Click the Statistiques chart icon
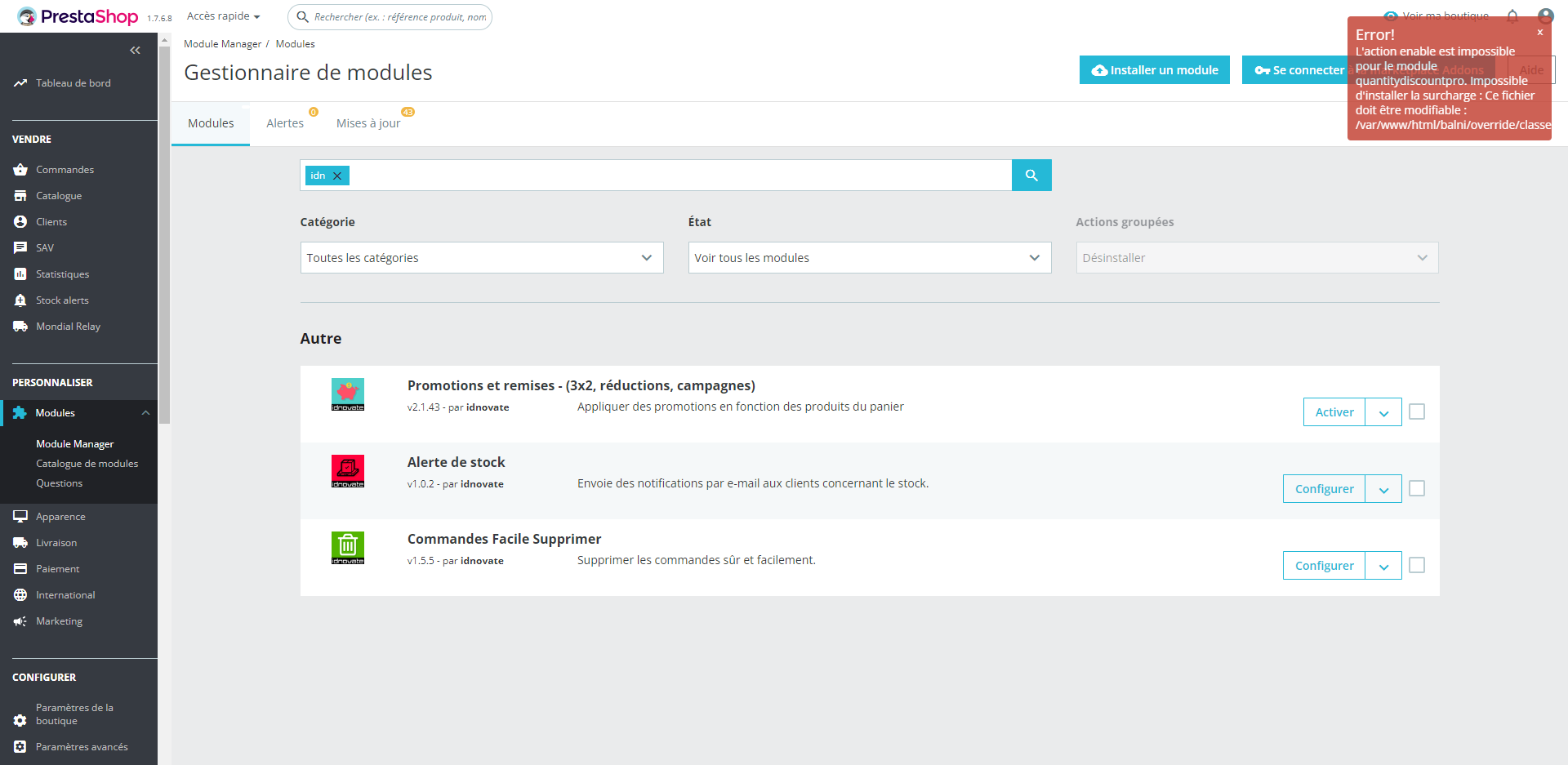This screenshot has width=1568, height=765. pyautogui.click(x=20, y=274)
